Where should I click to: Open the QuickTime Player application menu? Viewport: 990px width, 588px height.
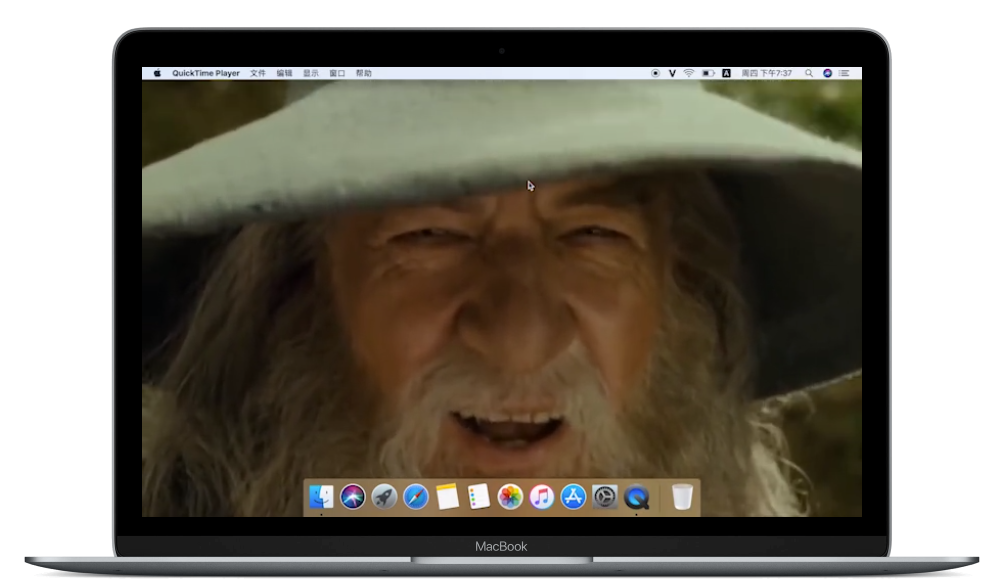(206, 73)
